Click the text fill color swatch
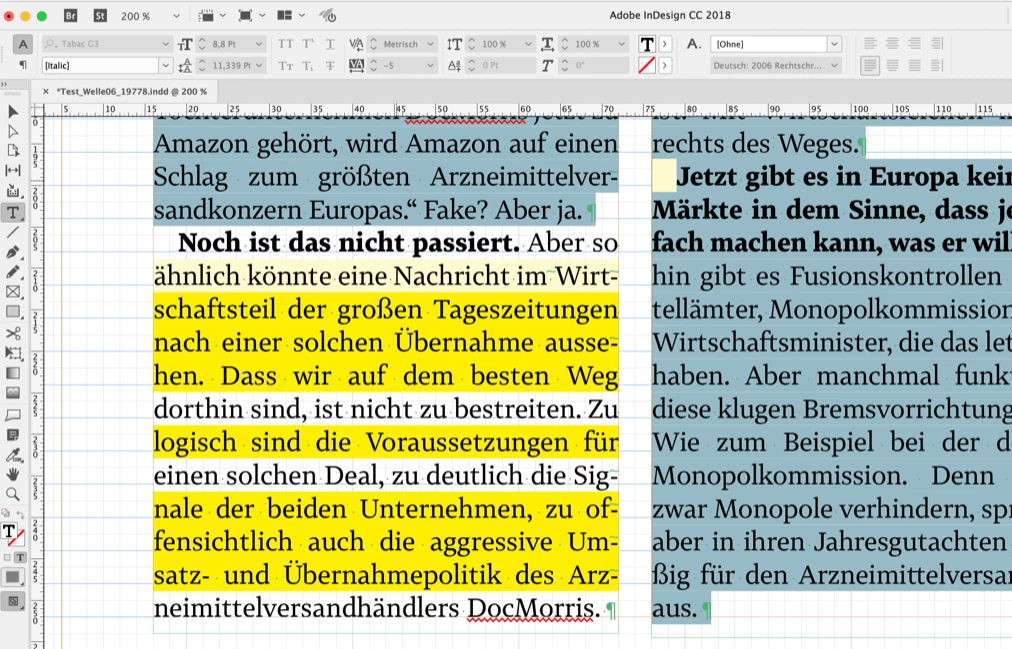Image resolution: width=1012 pixels, height=649 pixels. point(647,44)
